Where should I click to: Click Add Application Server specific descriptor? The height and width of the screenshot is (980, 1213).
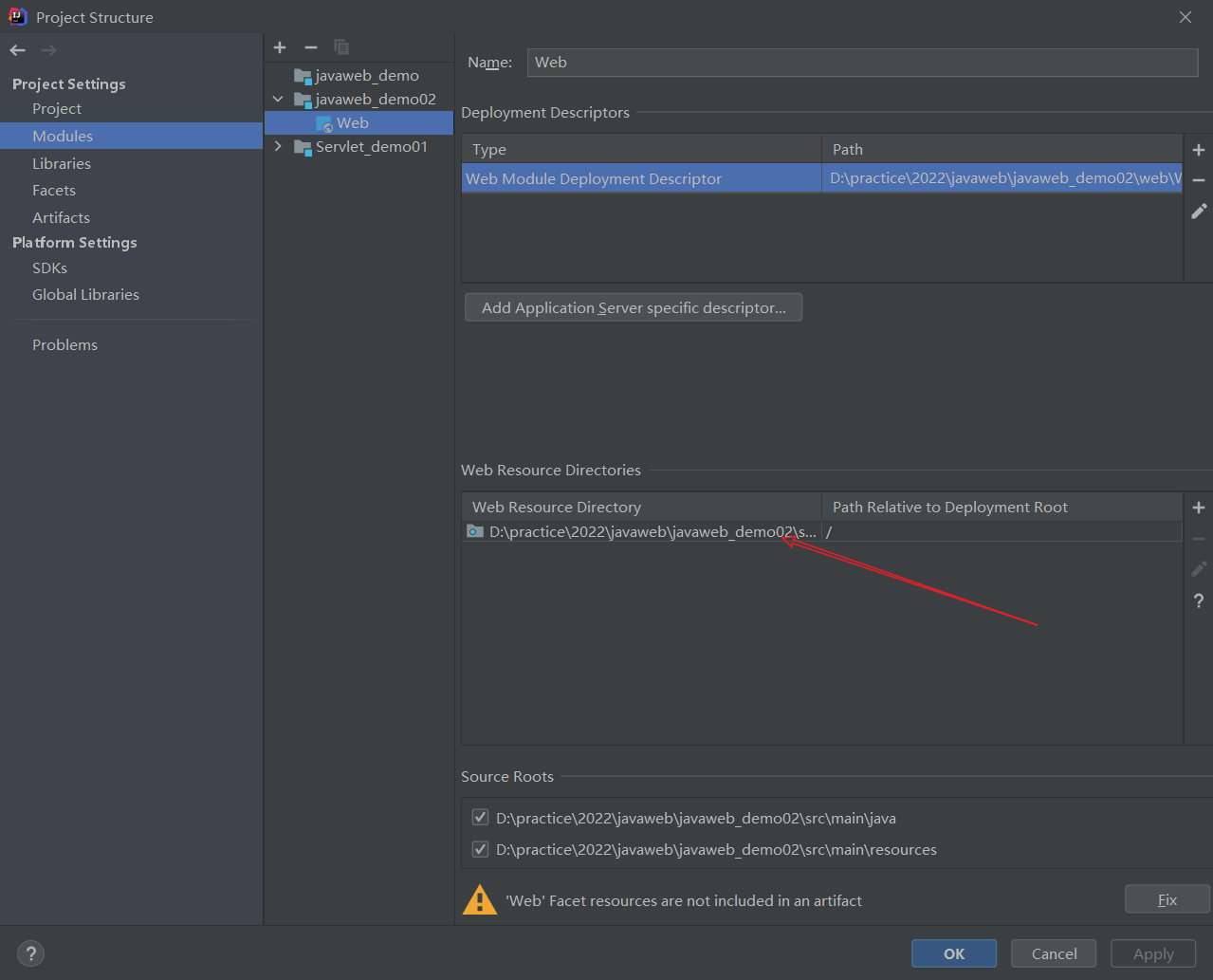pyautogui.click(x=634, y=307)
